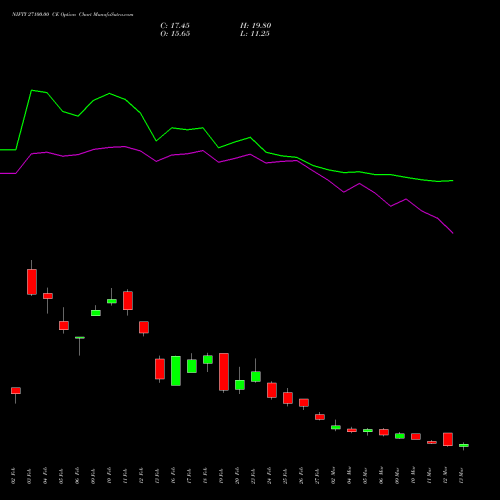Viewport: 500px width, 500px height.
Task: Click the tall red candlestick for 03 Feb
Action: click(32, 282)
